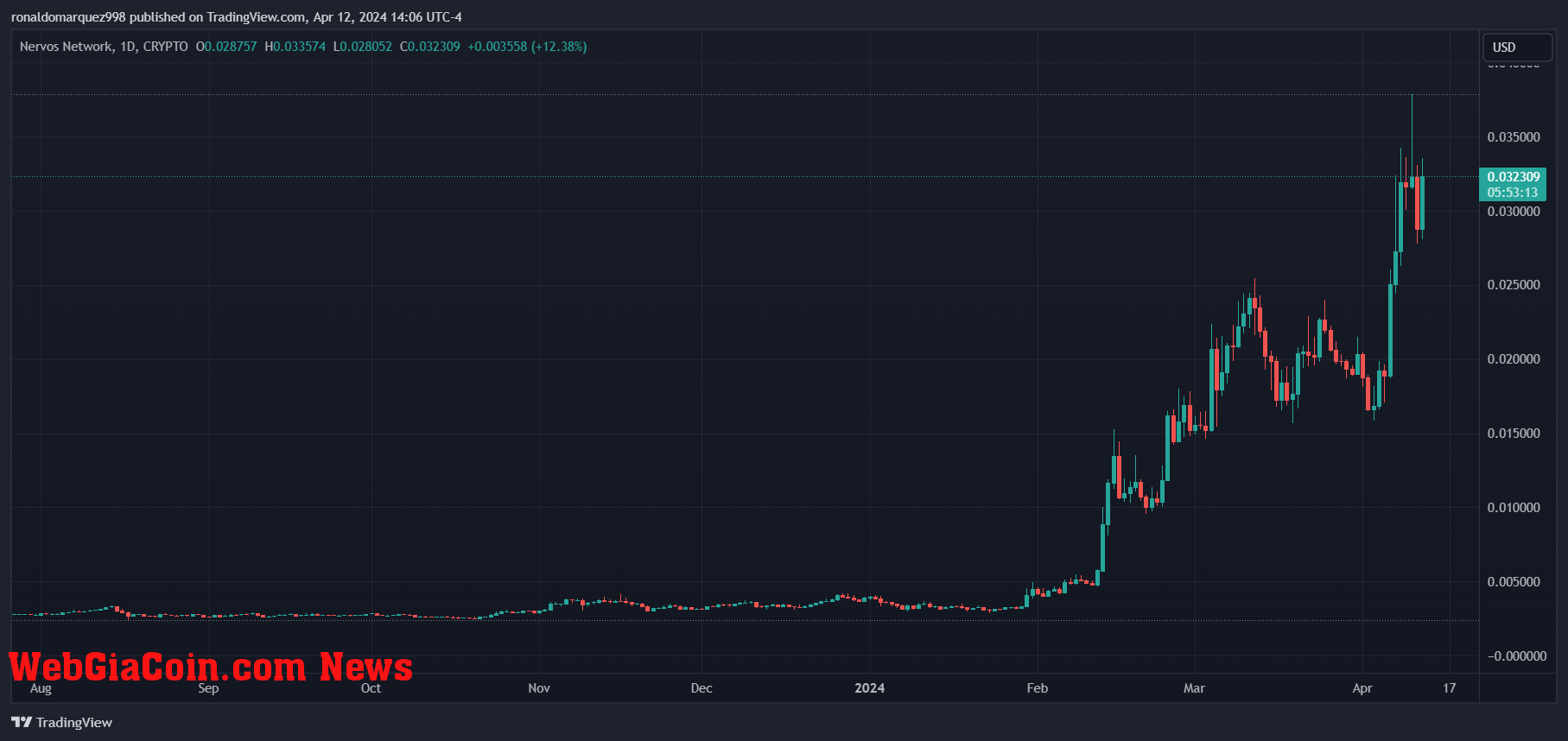Click the 0.005000 price axis label

pyautogui.click(x=1514, y=582)
